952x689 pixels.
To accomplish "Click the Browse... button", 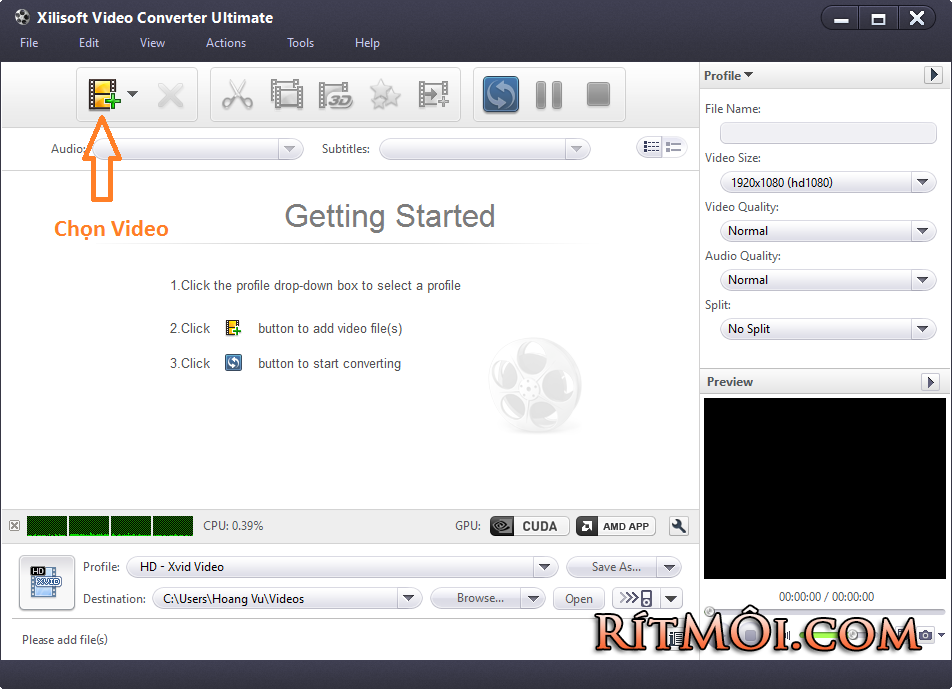I will coord(476,599).
